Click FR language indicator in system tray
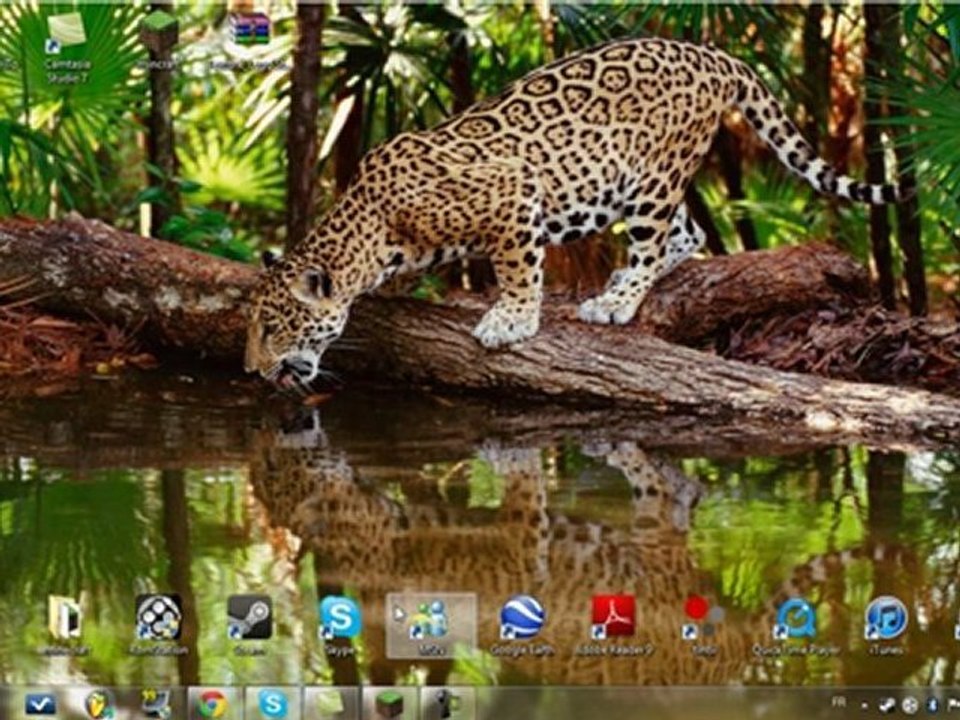 point(838,701)
